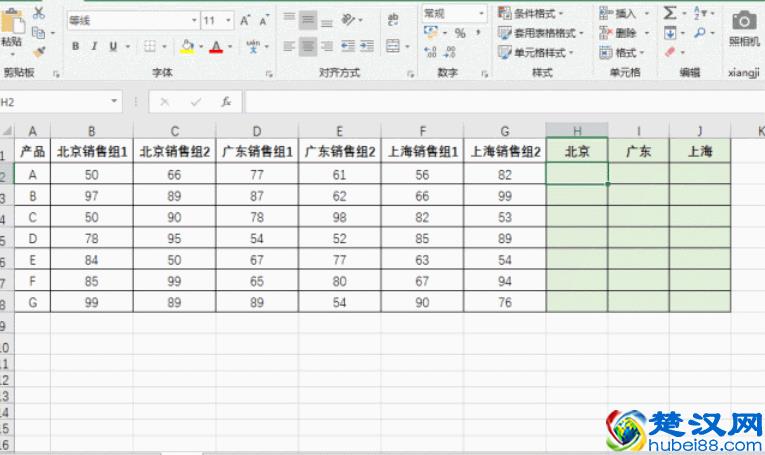This screenshot has width=765, height=455.
Task: Expand the 粘贴 paste options arrow
Action: pyautogui.click(x=12, y=54)
